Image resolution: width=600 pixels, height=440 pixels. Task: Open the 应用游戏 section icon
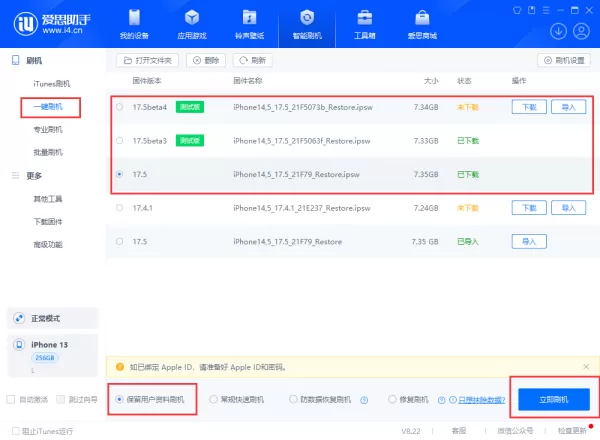click(x=192, y=18)
